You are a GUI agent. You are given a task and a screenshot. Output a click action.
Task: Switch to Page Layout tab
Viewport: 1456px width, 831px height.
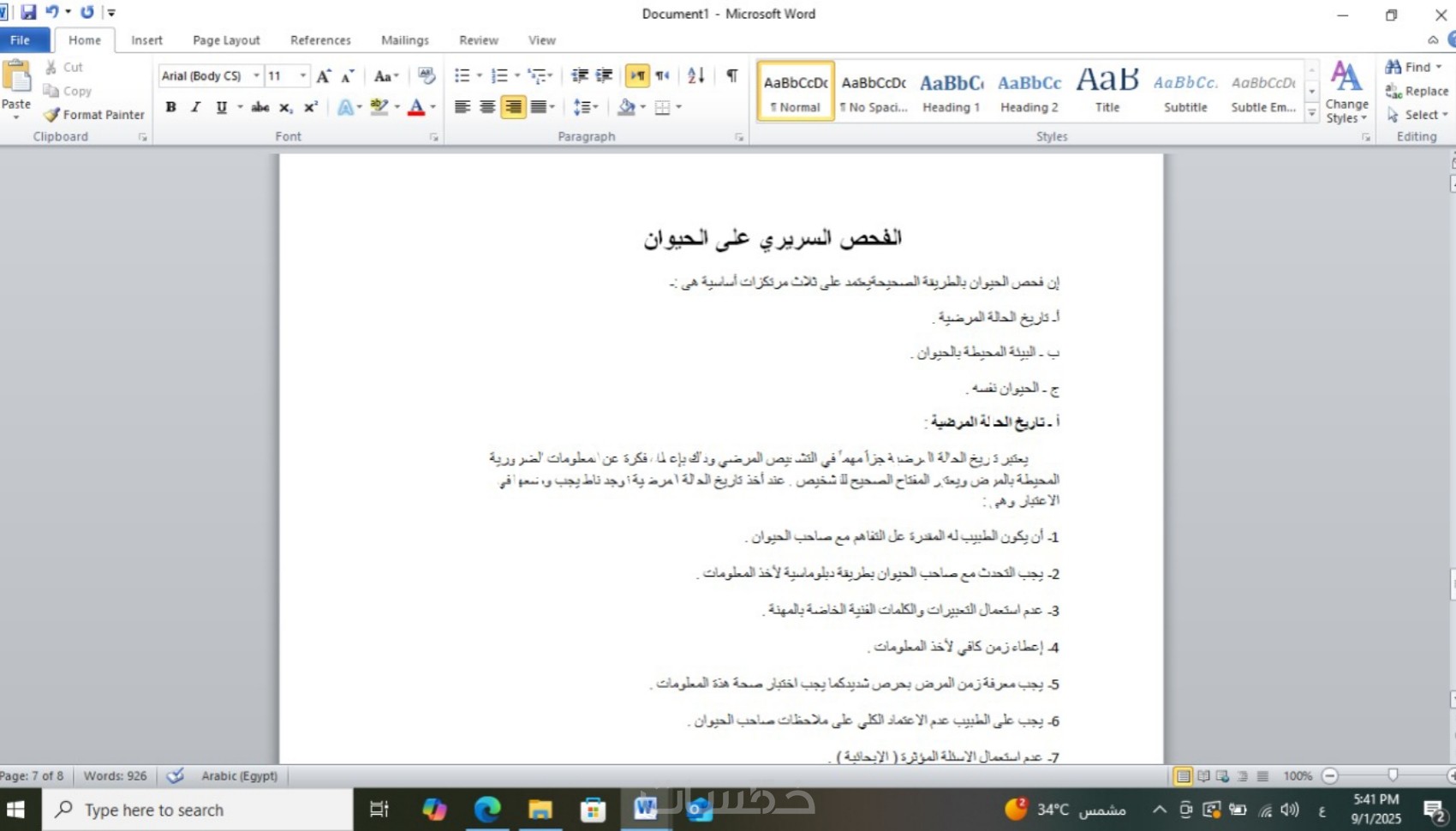coord(226,40)
